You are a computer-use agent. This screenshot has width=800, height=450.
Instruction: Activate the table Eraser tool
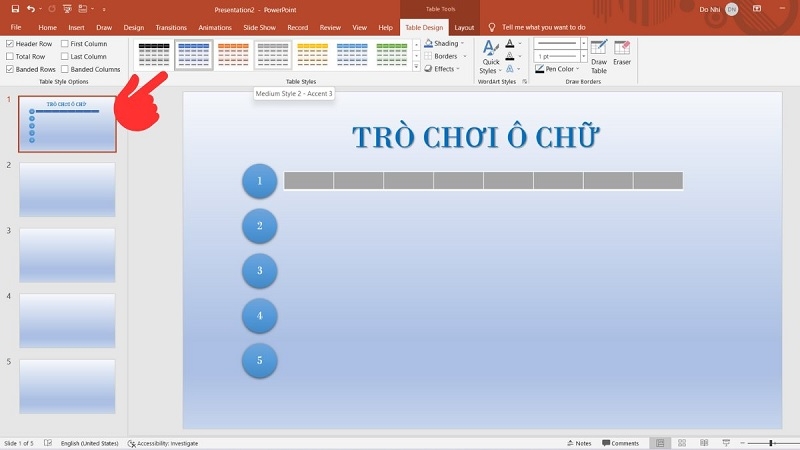tap(621, 53)
